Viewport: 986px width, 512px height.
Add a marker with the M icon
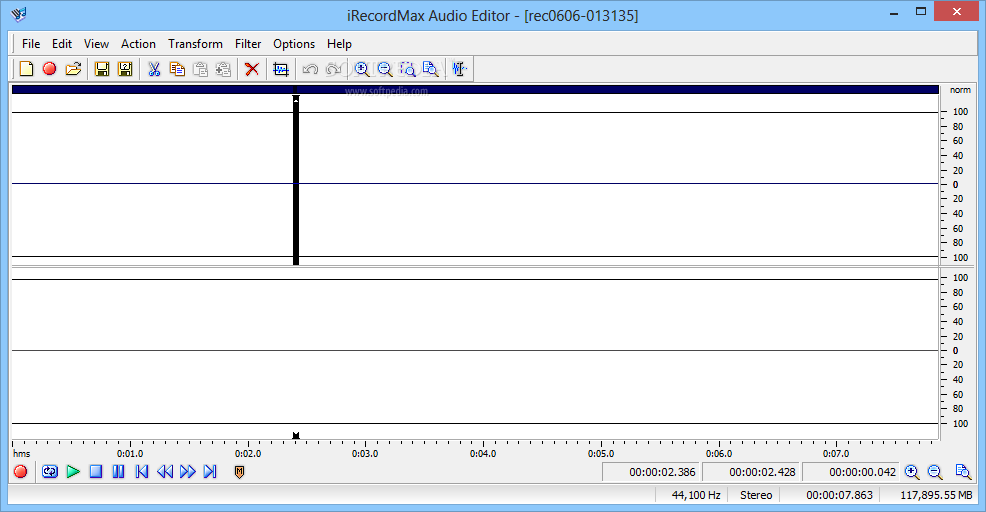239,472
